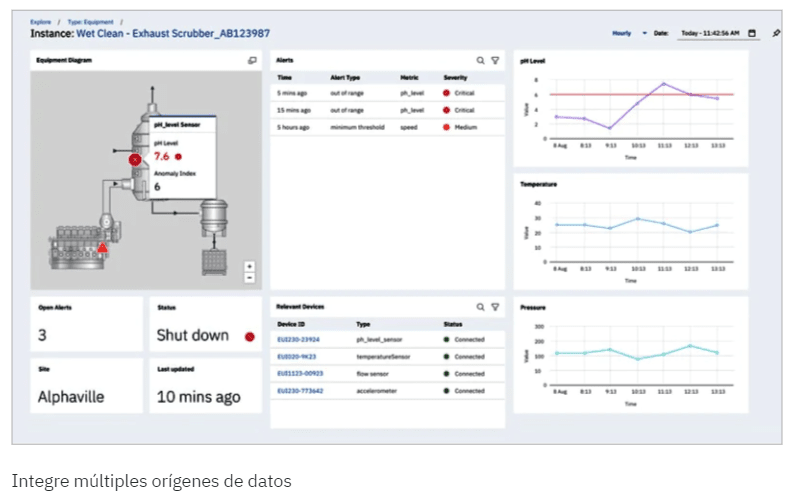Image resolution: width=792 pixels, height=500 pixels.
Task: Filter the Relevant Devices list
Action: [496, 307]
